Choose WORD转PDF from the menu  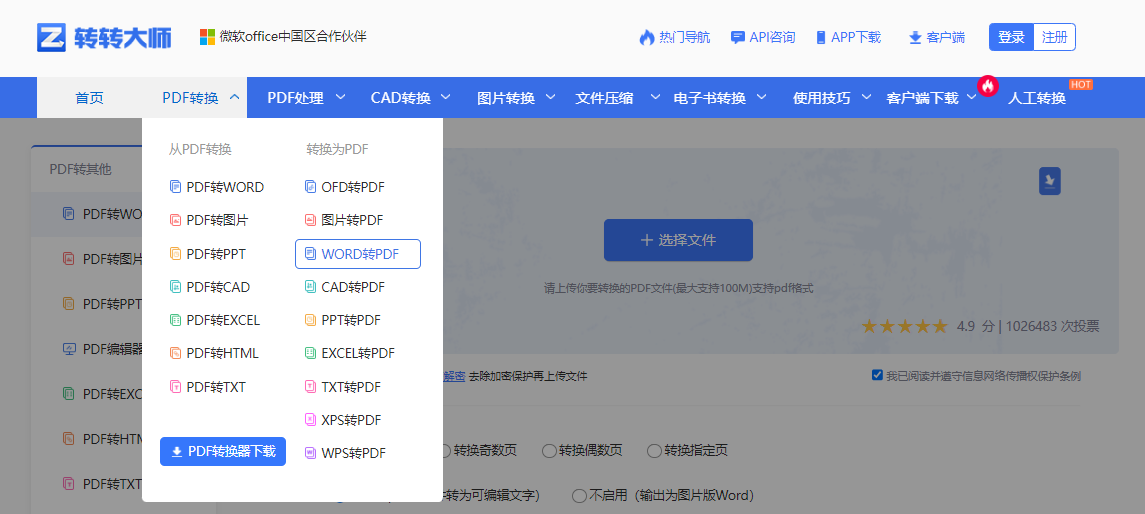coord(358,254)
